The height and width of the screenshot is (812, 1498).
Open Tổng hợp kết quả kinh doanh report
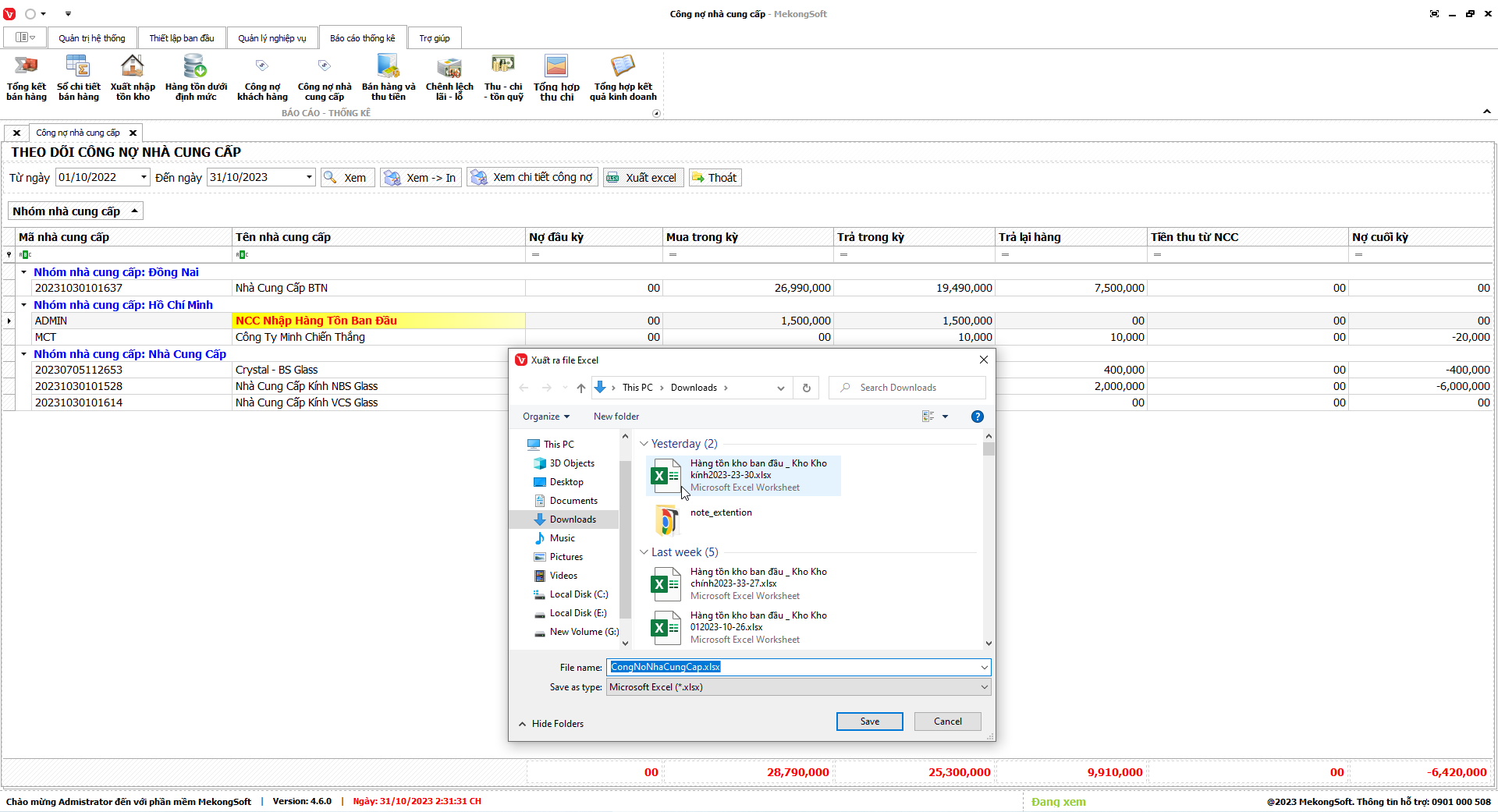pos(623,78)
